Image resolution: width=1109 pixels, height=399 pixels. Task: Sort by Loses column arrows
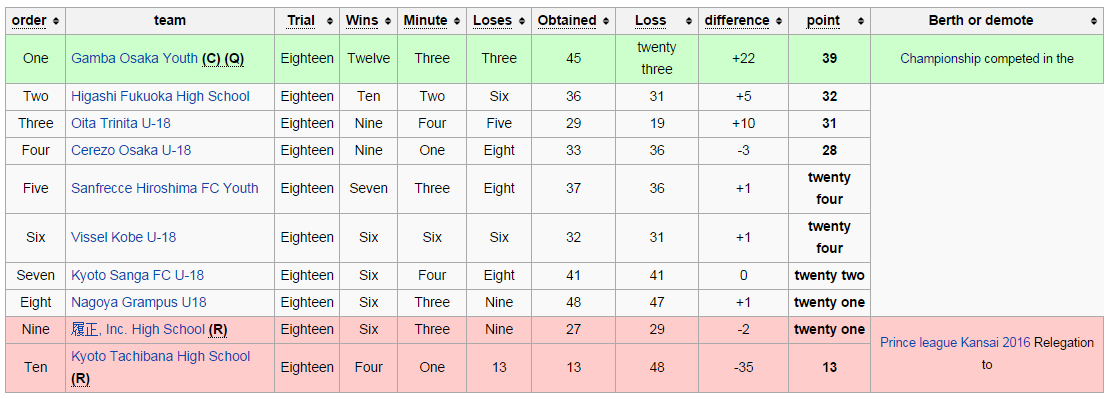coord(523,21)
